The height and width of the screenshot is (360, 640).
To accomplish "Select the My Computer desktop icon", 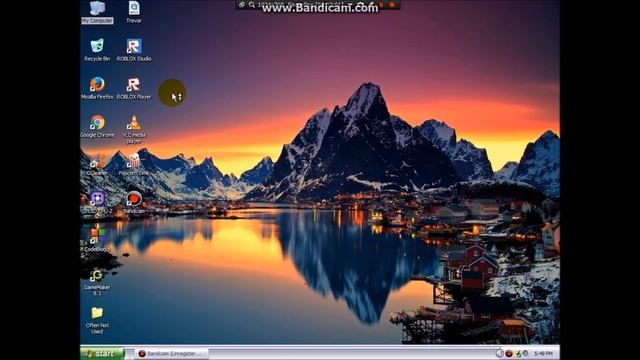I will coord(97,12).
